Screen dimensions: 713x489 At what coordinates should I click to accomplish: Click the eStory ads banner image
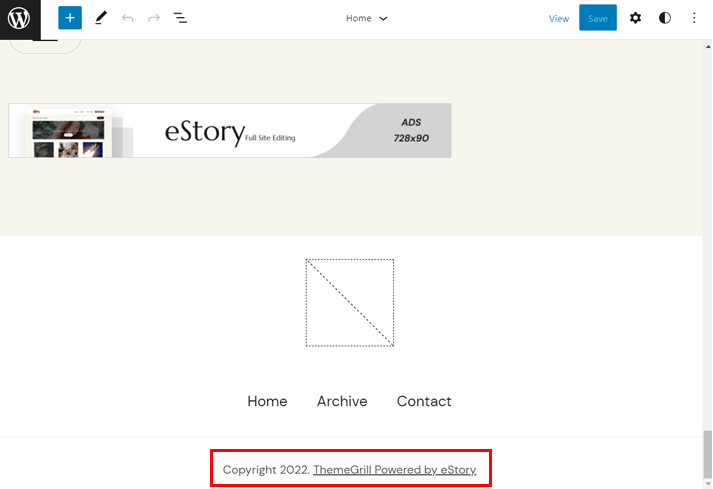click(x=230, y=130)
